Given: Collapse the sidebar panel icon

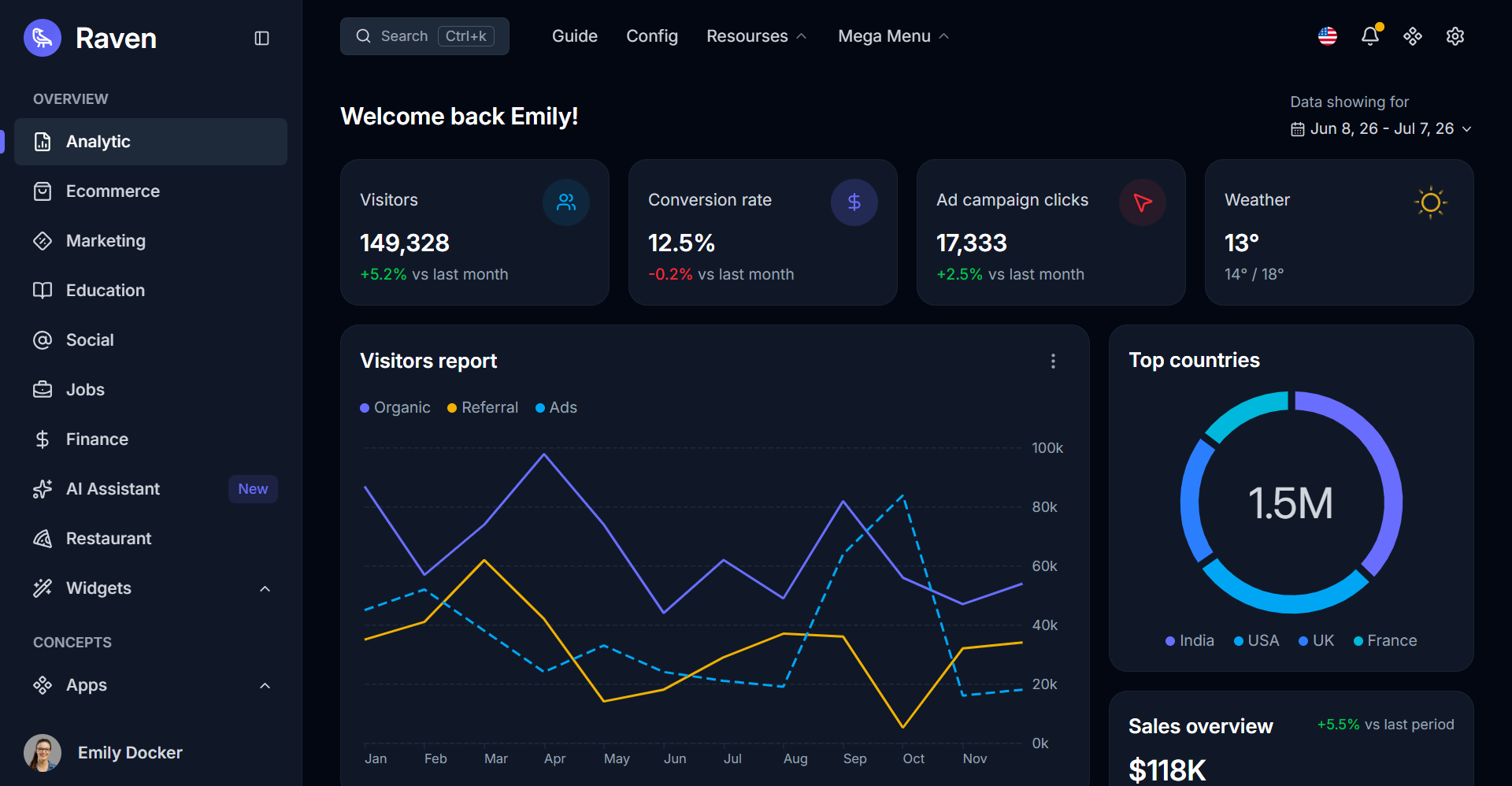Looking at the screenshot, I should coord(262,38).
